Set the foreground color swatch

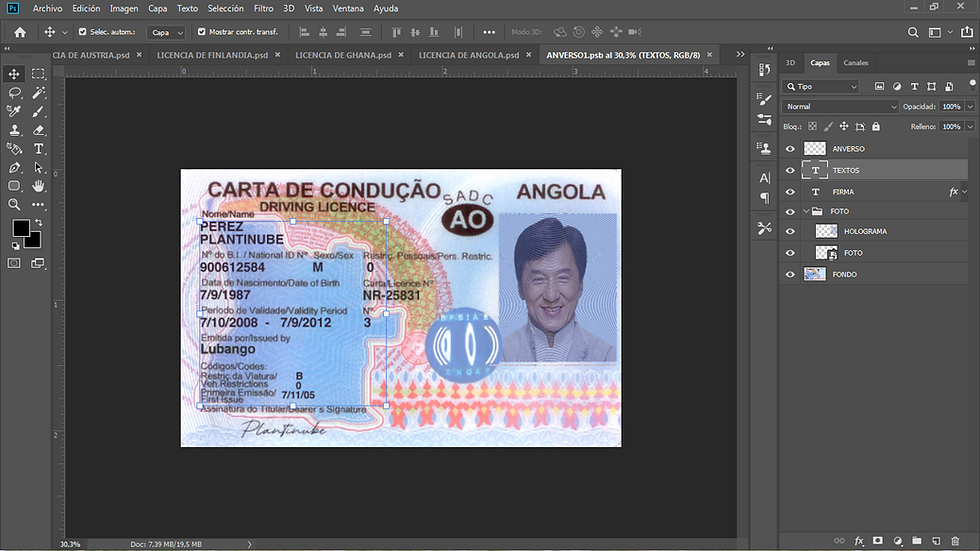(x=19, y=228)
